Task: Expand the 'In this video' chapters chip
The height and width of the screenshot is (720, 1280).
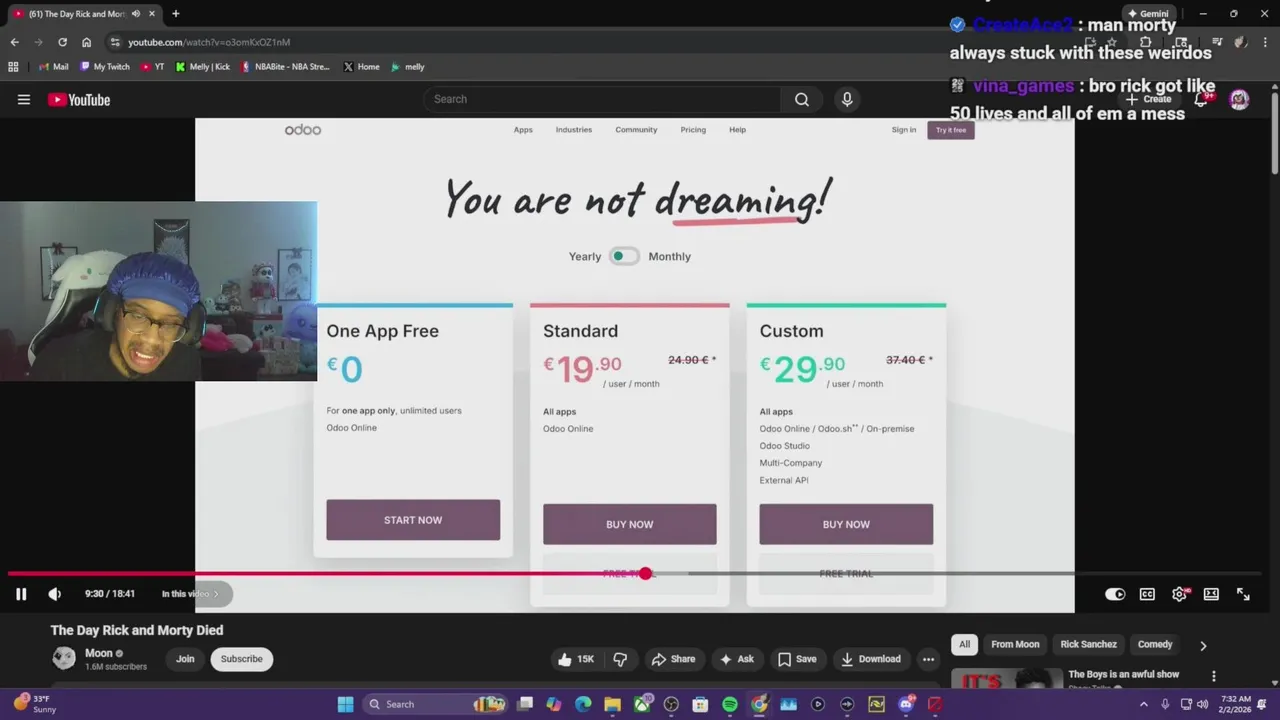Action: coord(191,594)
